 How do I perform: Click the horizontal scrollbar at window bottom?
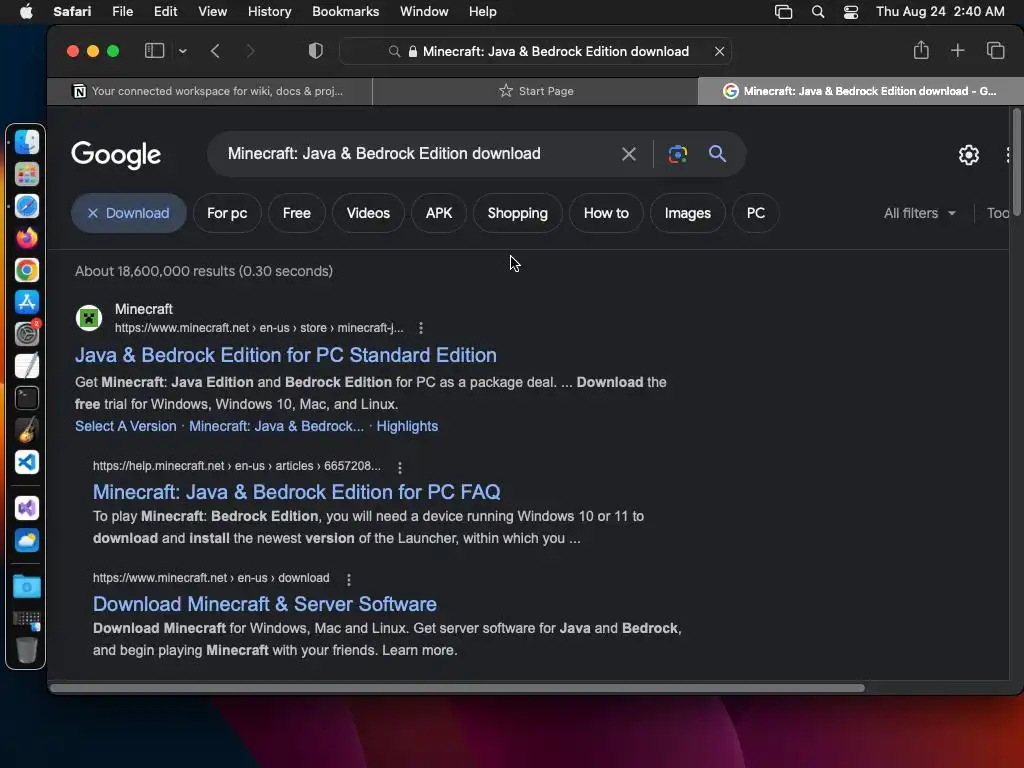point(457,688)
